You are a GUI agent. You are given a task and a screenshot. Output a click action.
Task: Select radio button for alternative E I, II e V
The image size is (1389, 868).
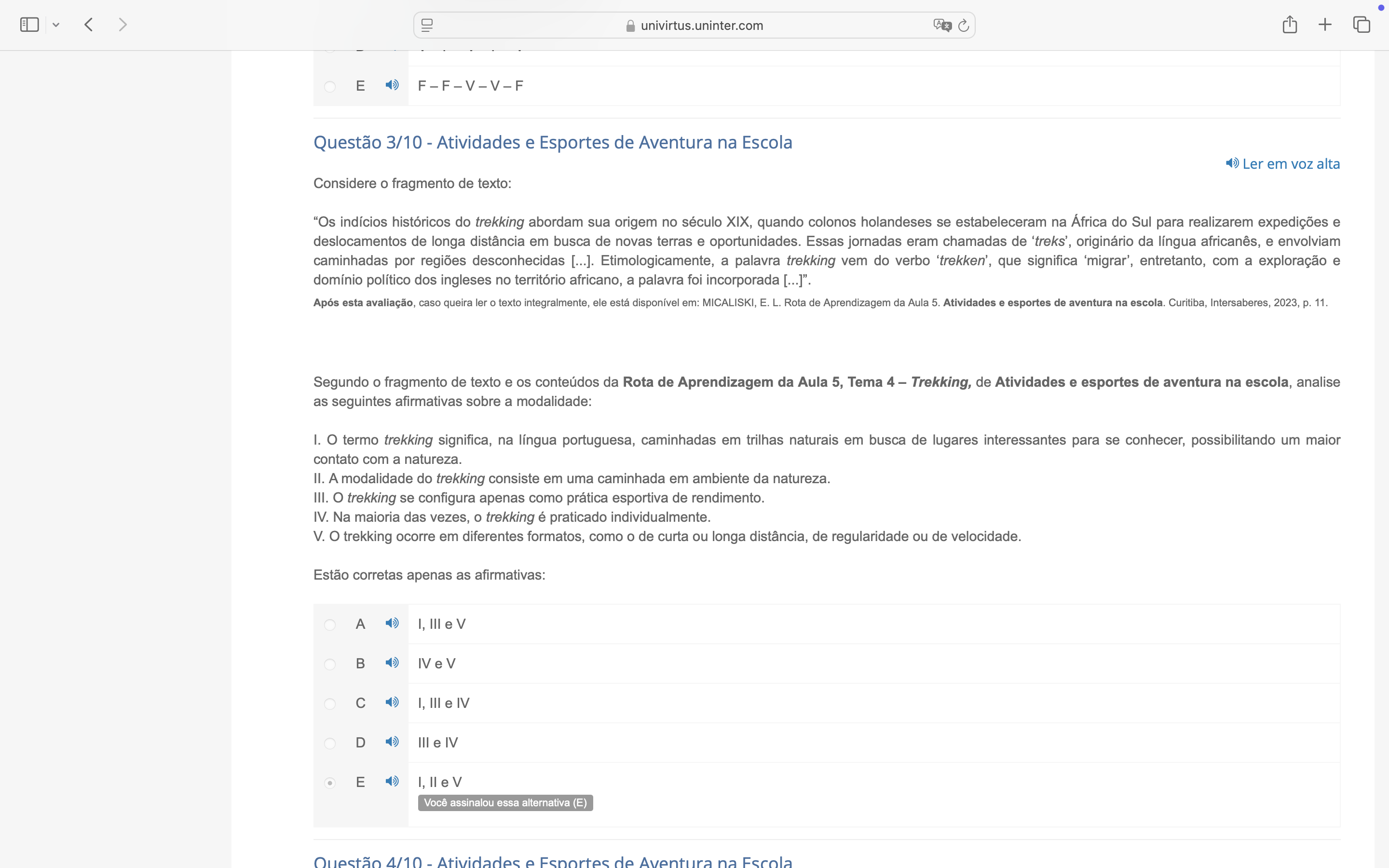(x=329, y=783)
